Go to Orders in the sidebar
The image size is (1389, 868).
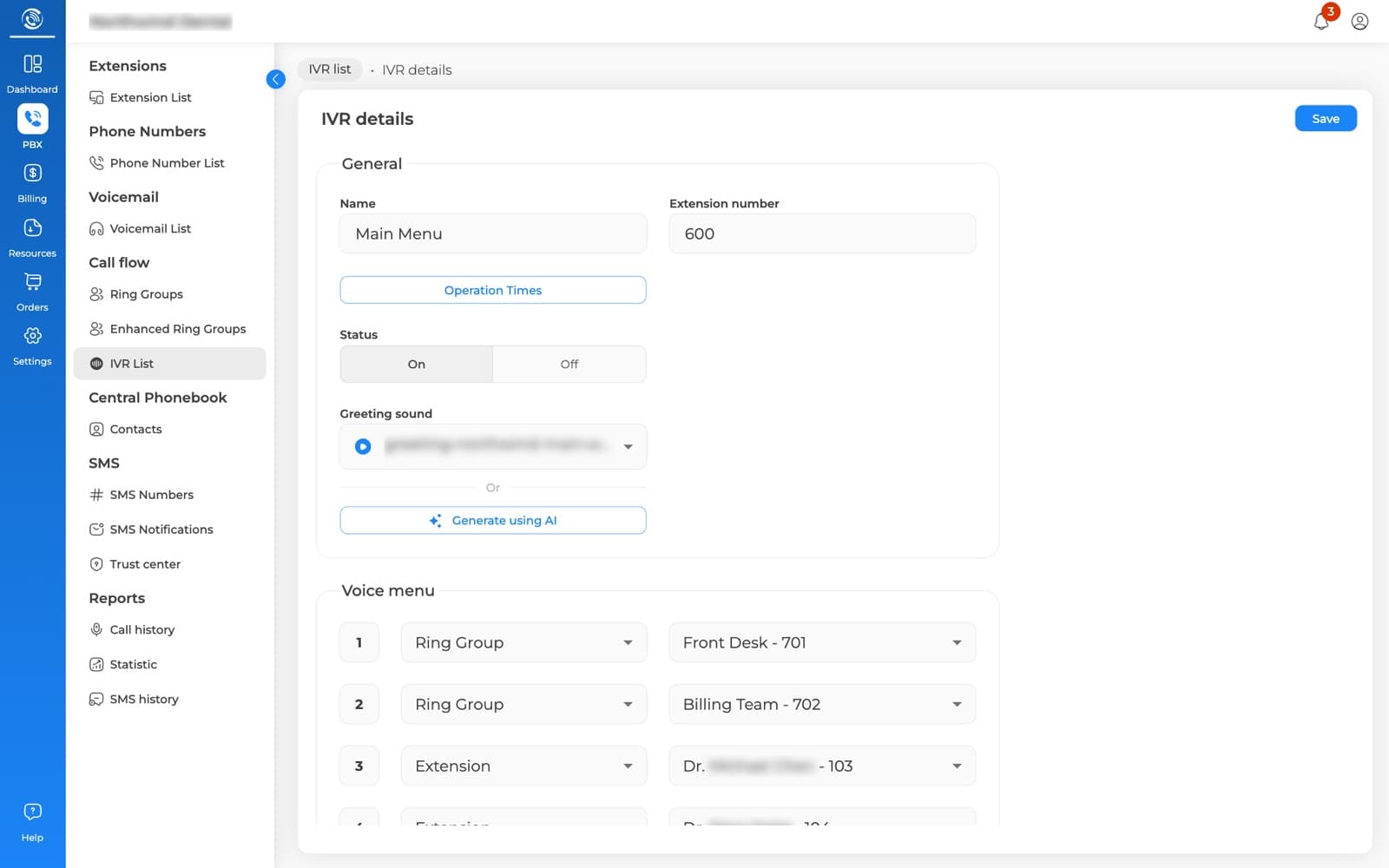32,292
